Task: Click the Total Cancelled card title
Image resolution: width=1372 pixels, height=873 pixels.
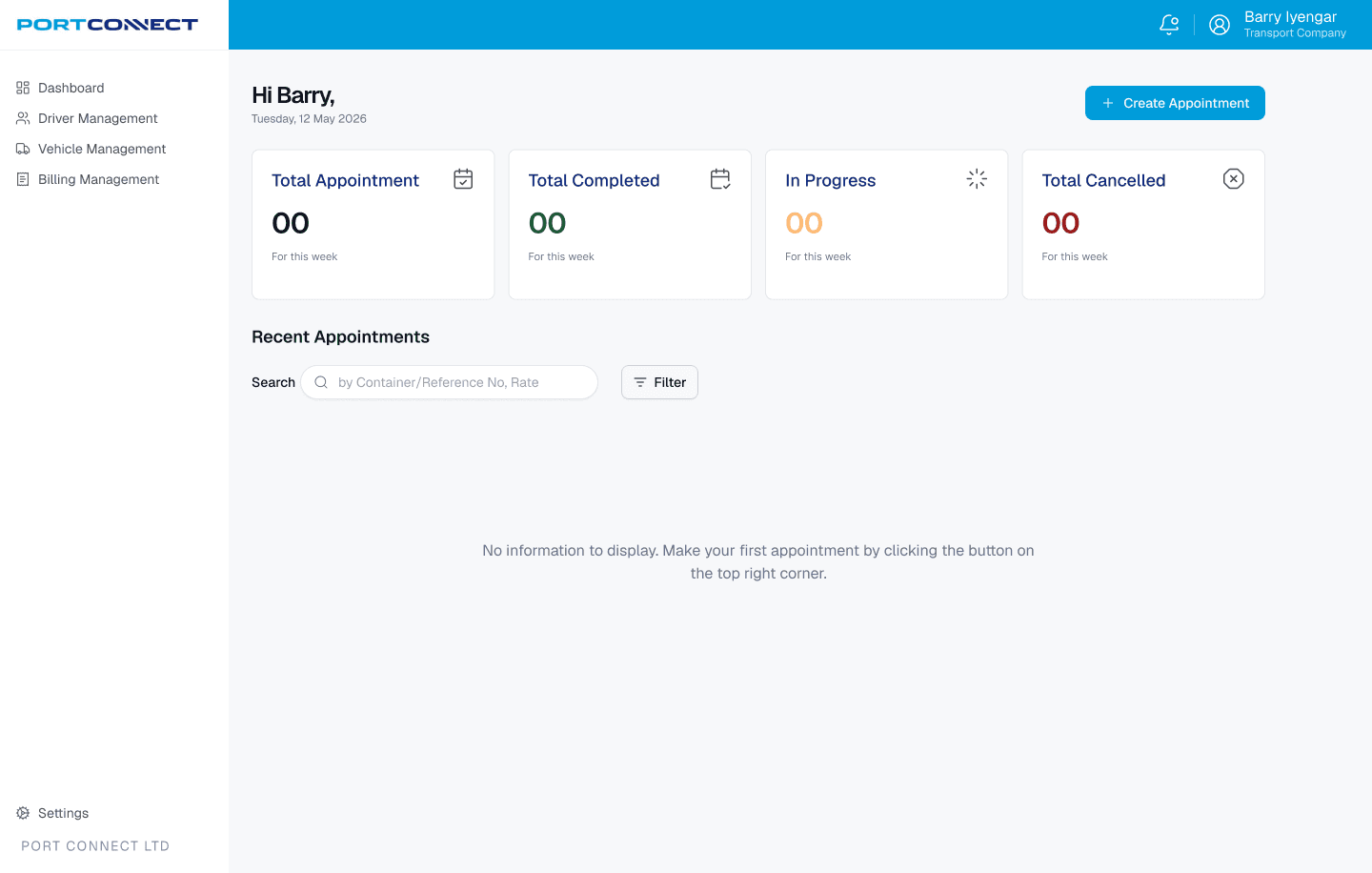Action: 1103,180
